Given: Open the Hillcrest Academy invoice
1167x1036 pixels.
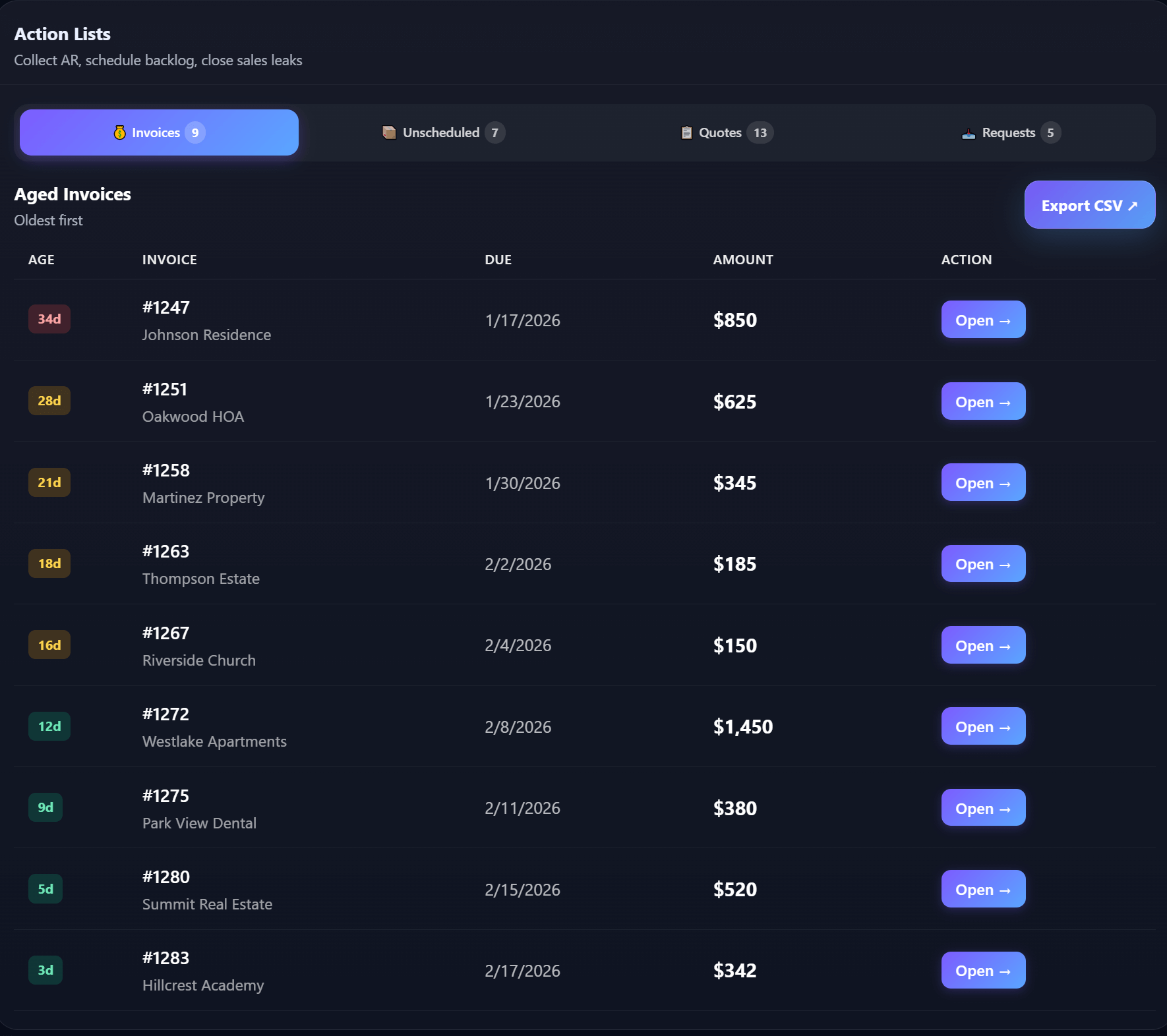Looking at the screenshot, I should (982, 970).
